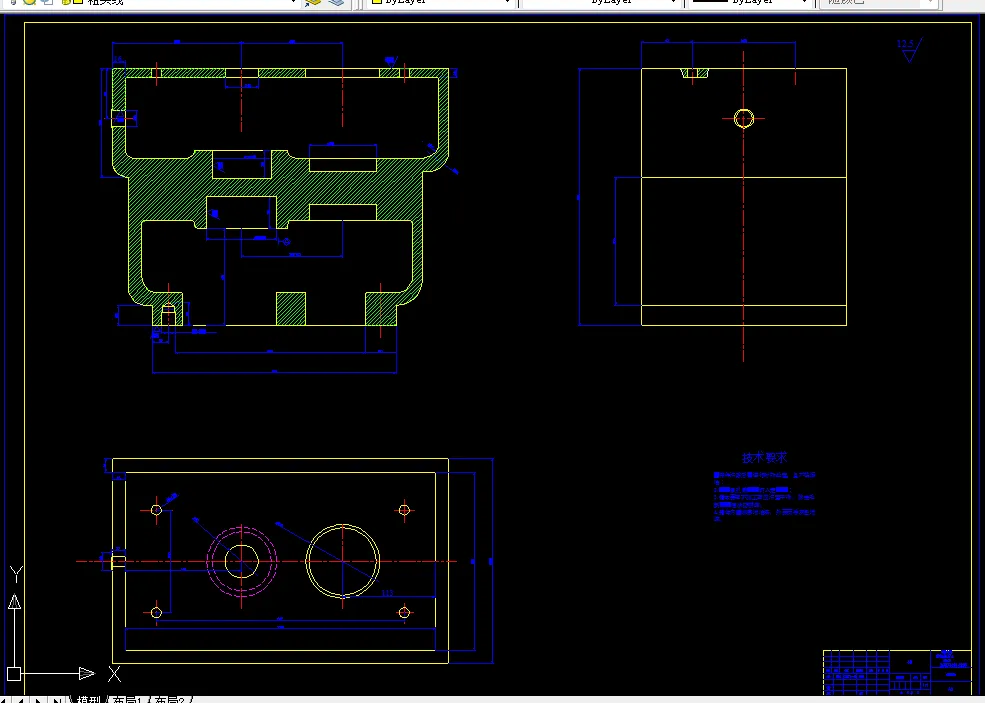Image resolution: width=985 pixels, height=703 pixels.
Task: Select the small circle in the side view
Action: 744,118
